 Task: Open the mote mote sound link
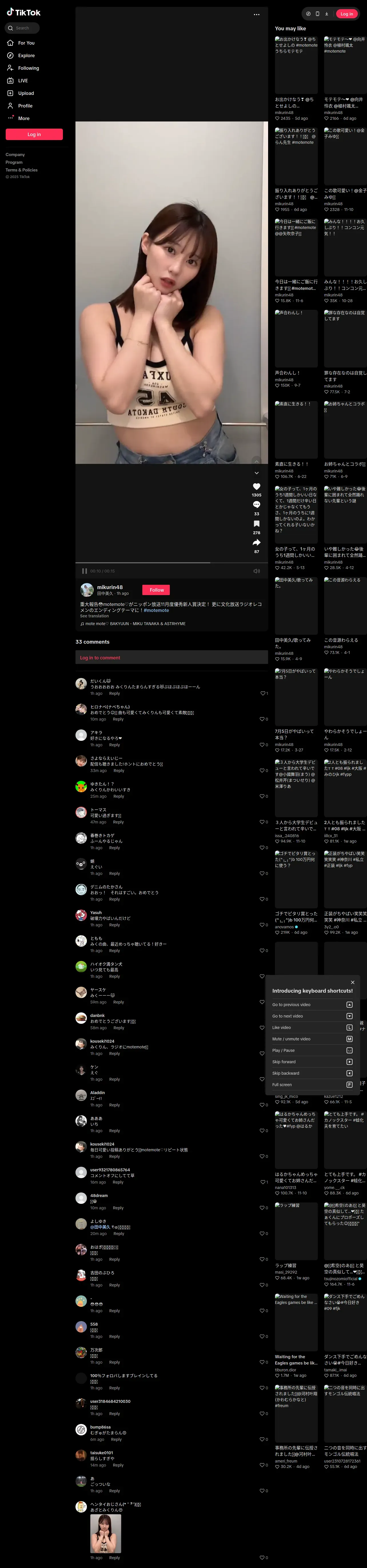(133, 624)
